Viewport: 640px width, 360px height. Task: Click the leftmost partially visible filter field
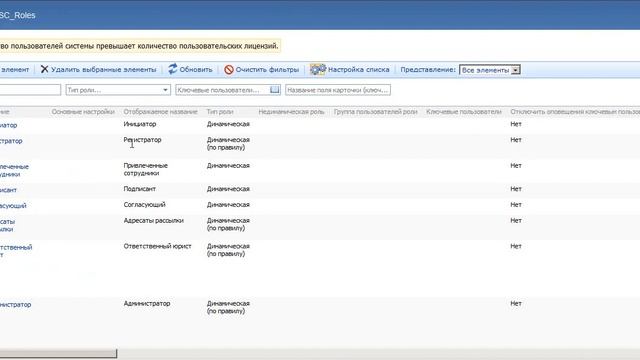click(x=30, y=90)
